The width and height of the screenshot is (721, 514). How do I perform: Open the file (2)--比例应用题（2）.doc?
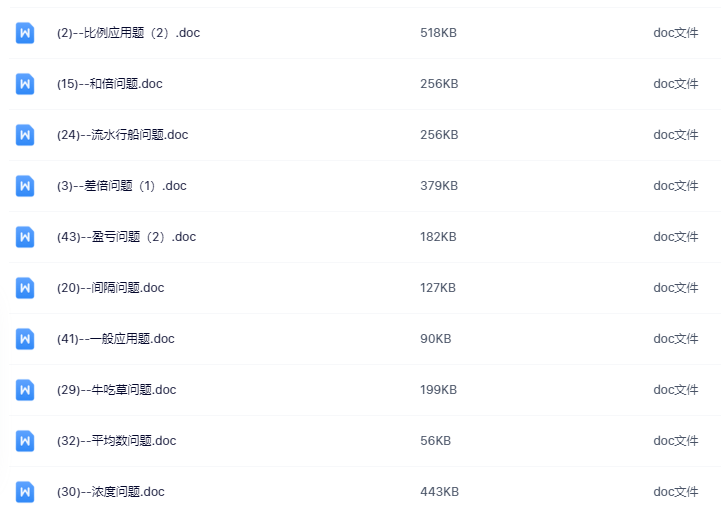point(128,33)
